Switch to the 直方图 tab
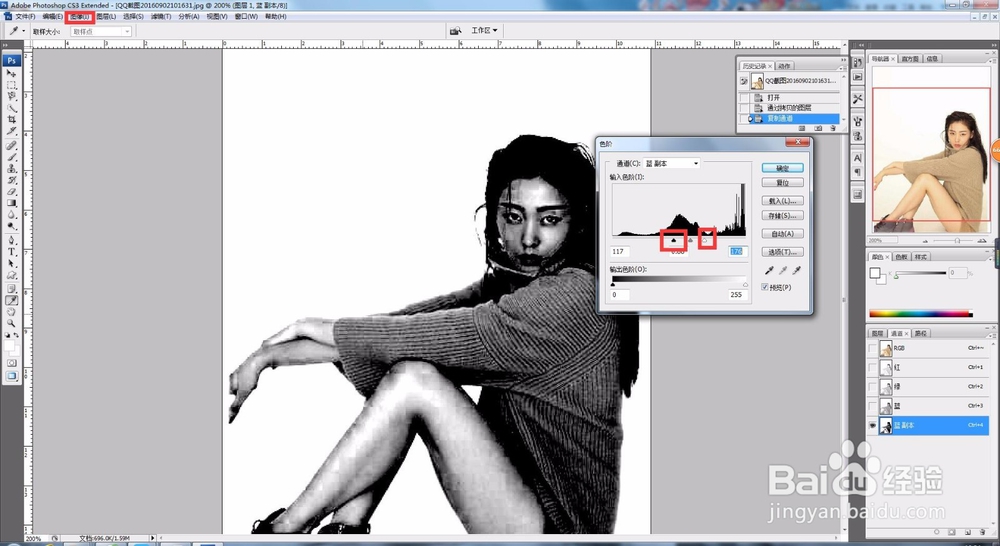This screenshot has height=546, width=1000. [910, 59]
